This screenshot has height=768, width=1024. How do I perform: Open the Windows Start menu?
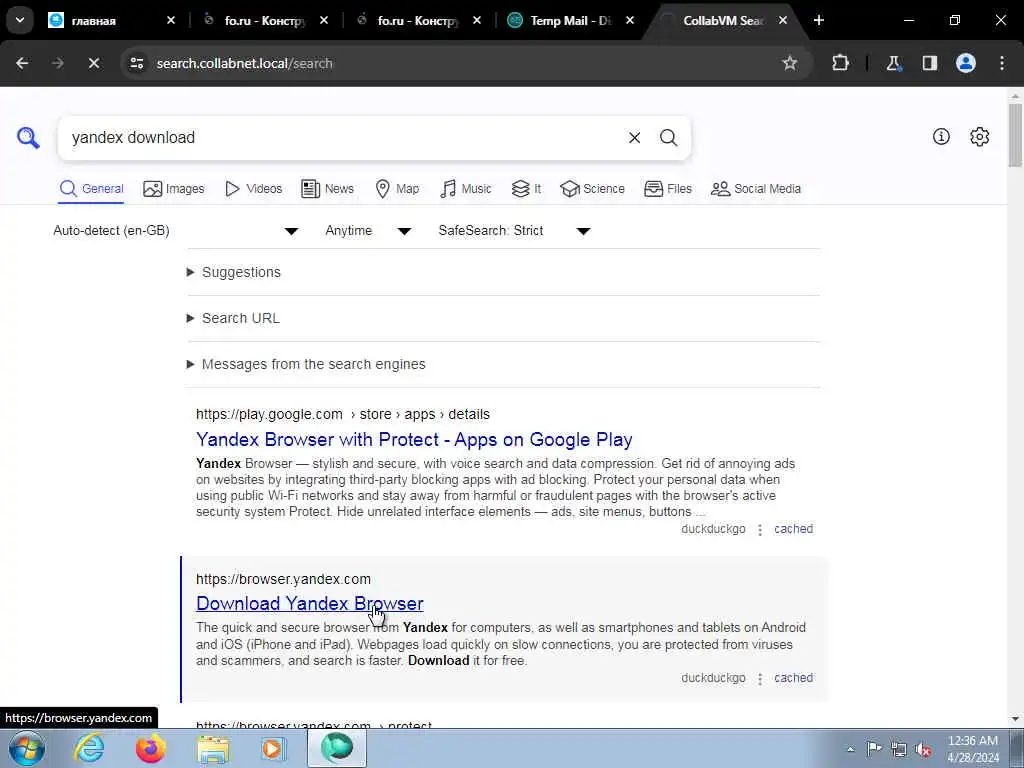pyautogui.click(x=27, y=748)
